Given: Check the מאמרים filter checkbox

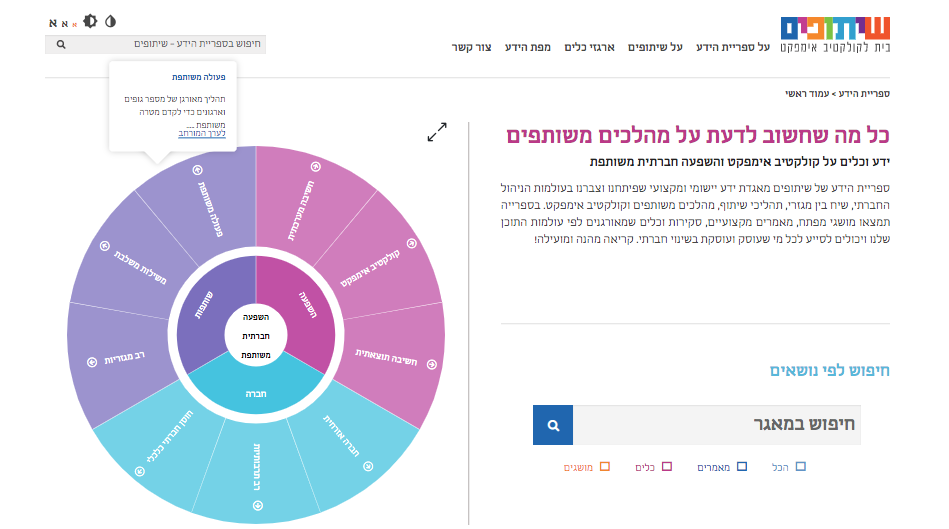Looking at the screenshot, I should click(742, 466).
